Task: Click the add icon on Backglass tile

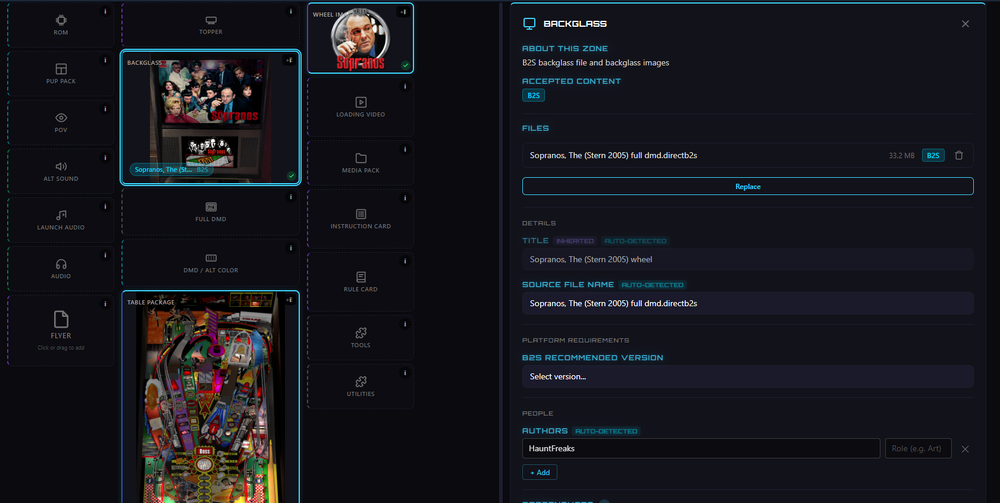Action: pyautogui.click(x=290, y=61)
